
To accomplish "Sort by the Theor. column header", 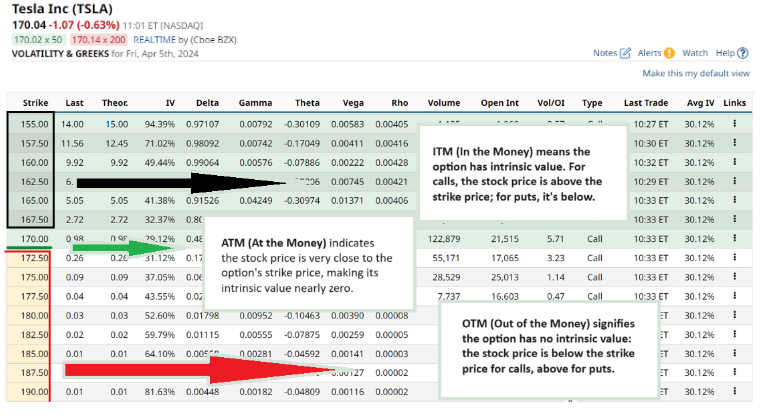I will [x=115, y=103].
